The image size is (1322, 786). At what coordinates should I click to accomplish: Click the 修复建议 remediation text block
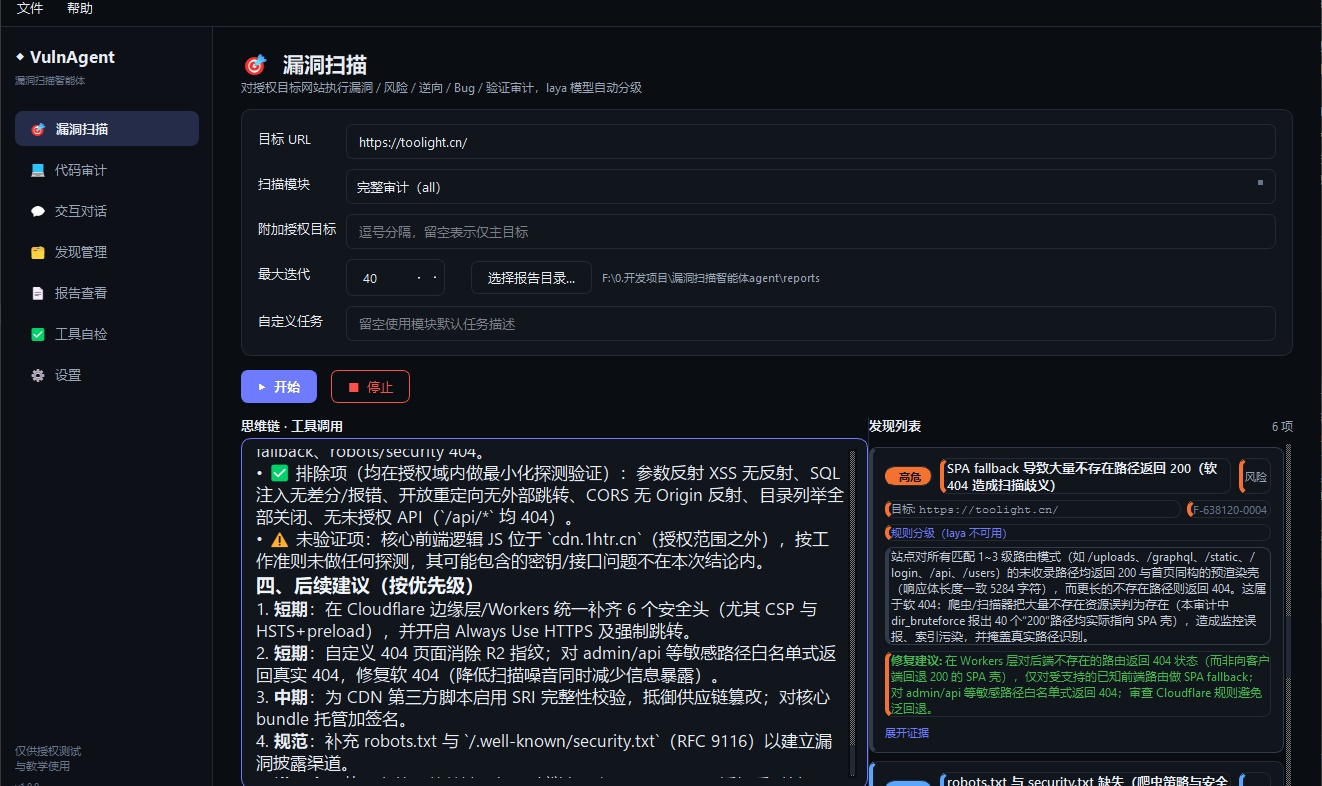1077,685
